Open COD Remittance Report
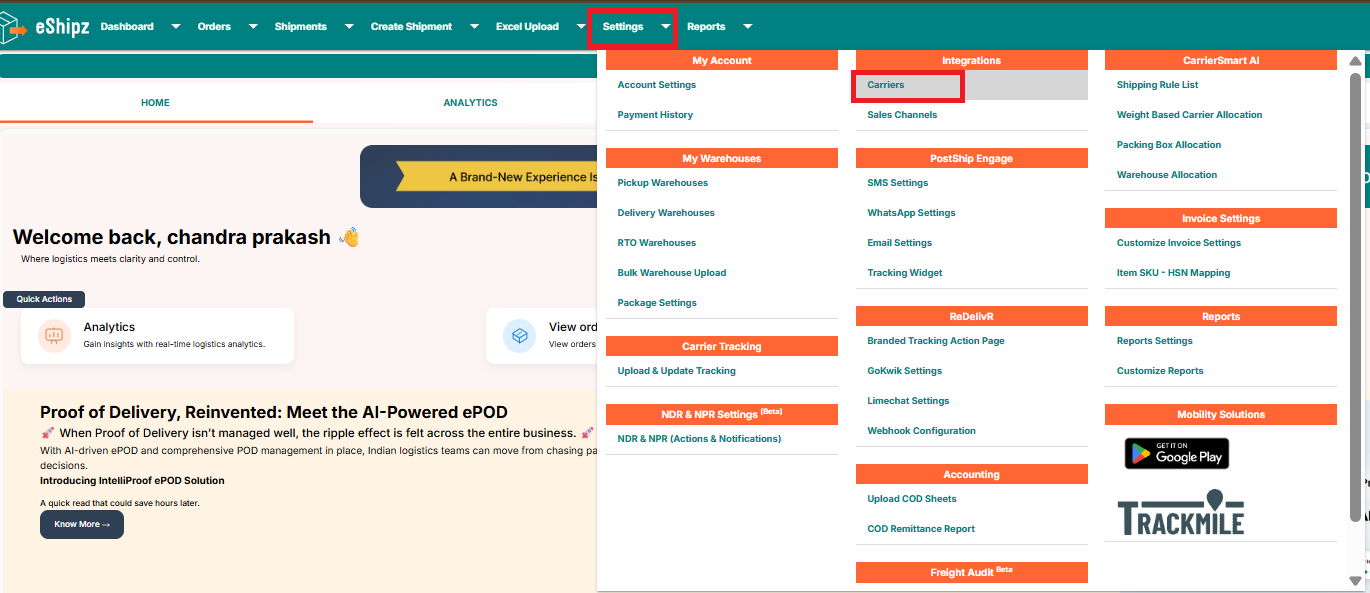Screen dimensions: 1370x593 coord(921,529)
